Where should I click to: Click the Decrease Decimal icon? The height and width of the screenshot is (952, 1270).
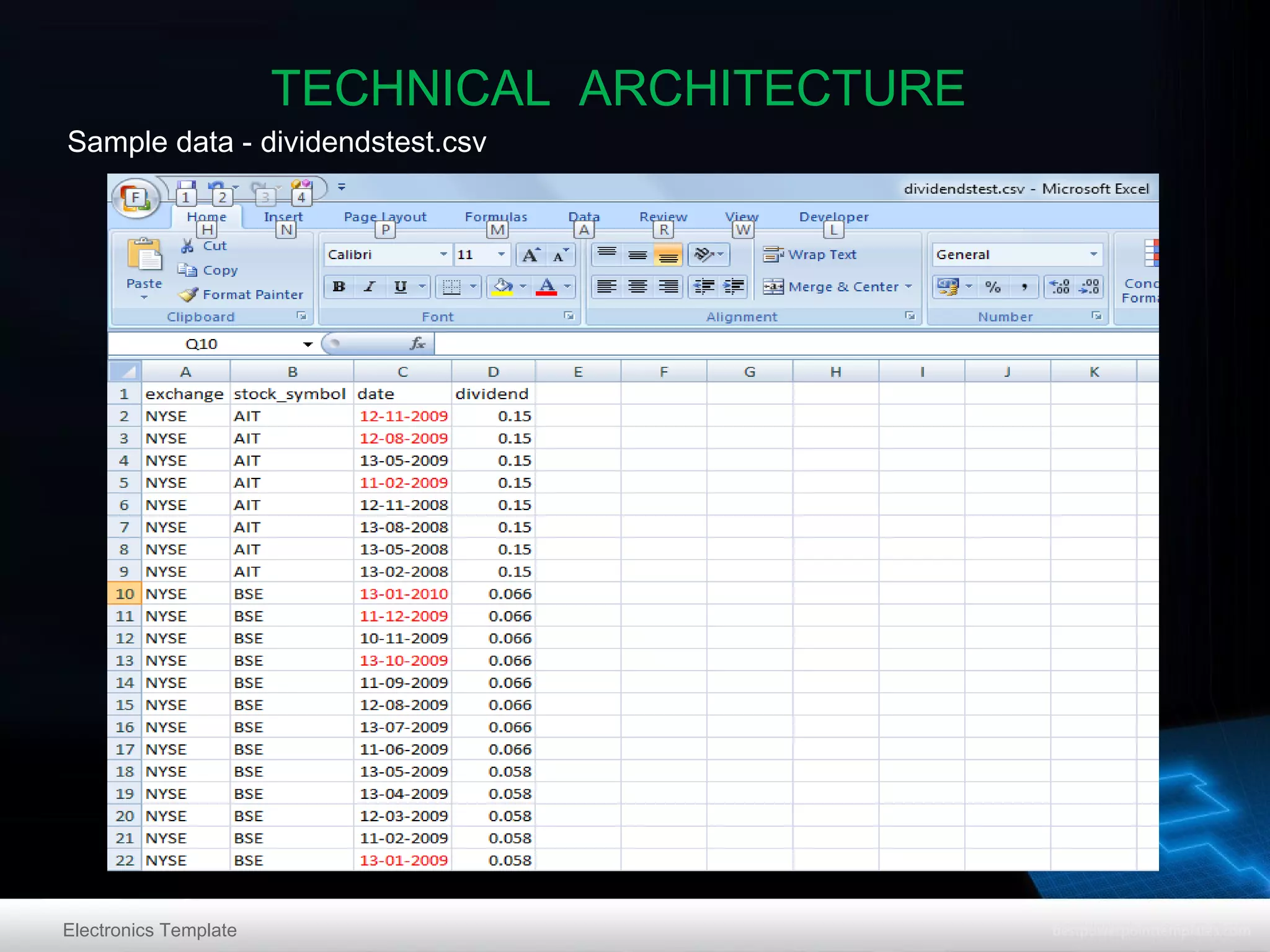(1090, 286)
